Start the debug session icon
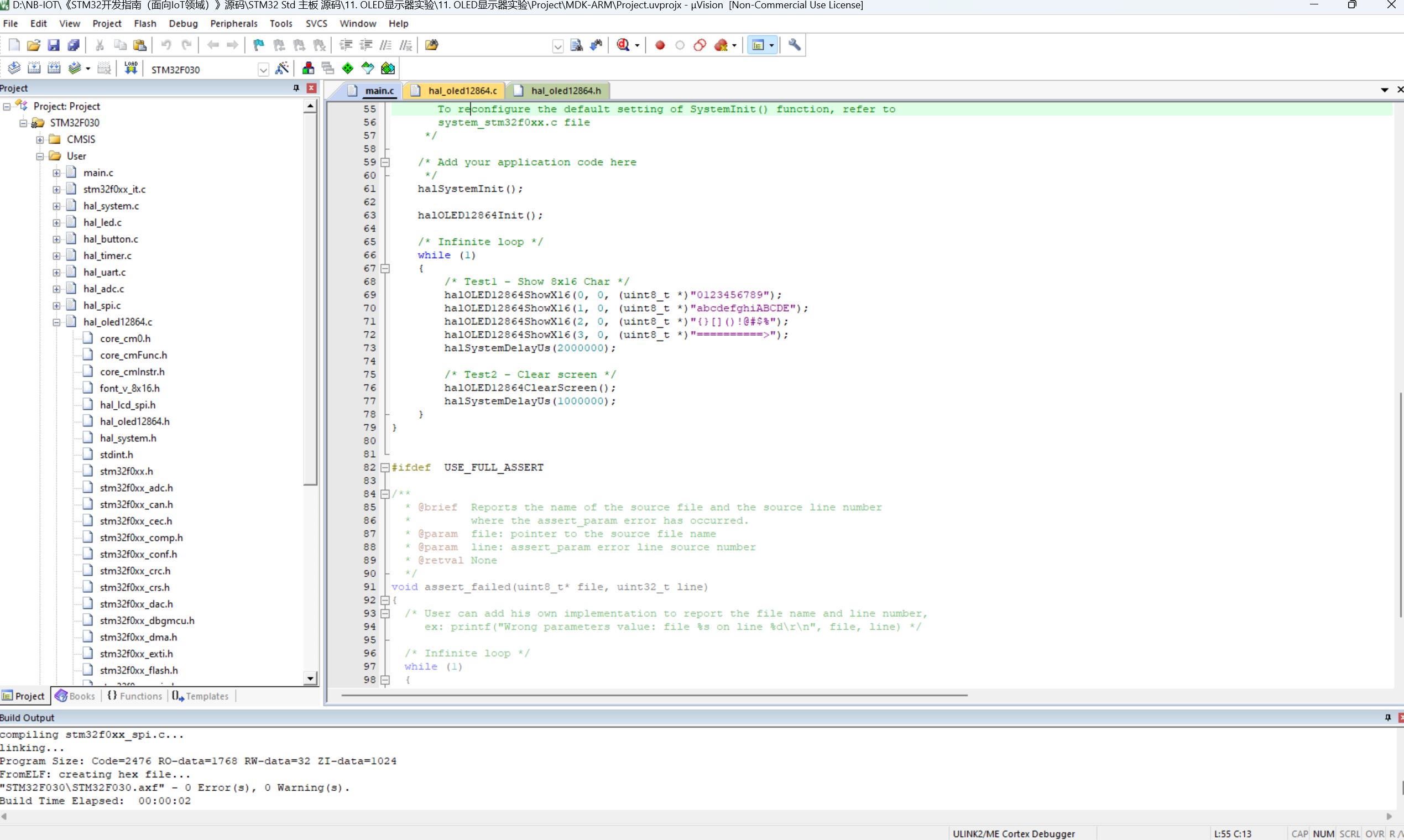1404x840 pixels. pyautogui.click(x=624, y=45)
